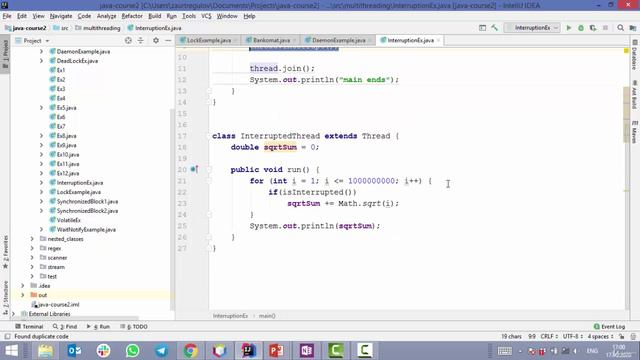Change UTF-8 file encoding
The height and width of the screenshot is (360, 640).
pos(573,336)
